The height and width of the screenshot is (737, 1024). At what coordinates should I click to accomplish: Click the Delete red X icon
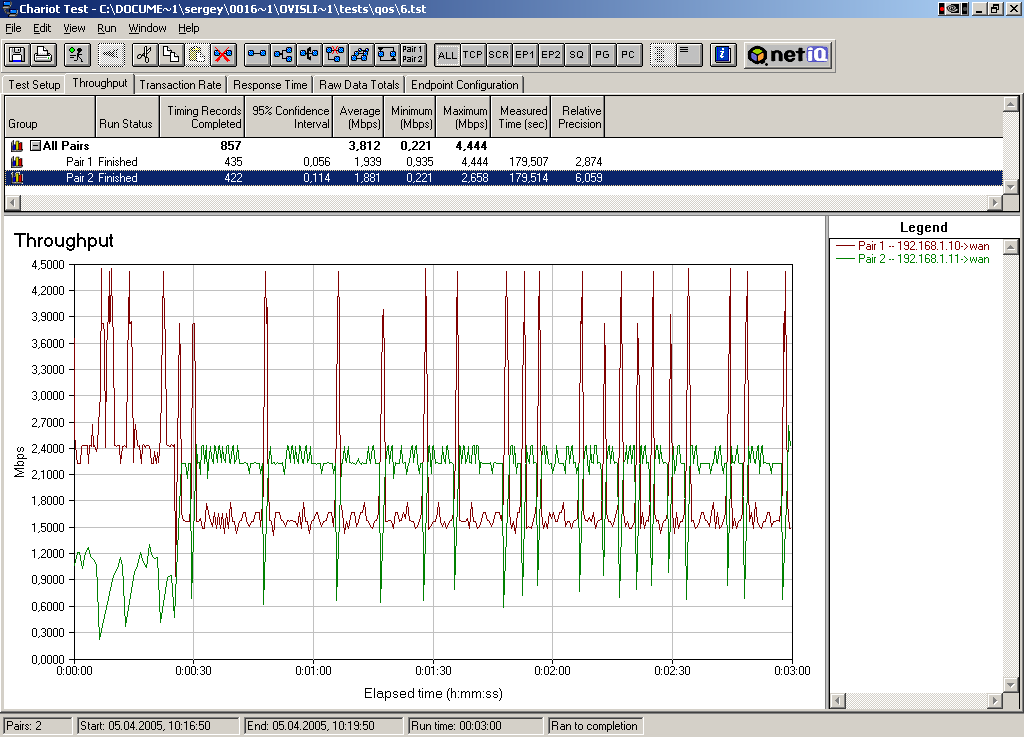click(x=223, y=55)
